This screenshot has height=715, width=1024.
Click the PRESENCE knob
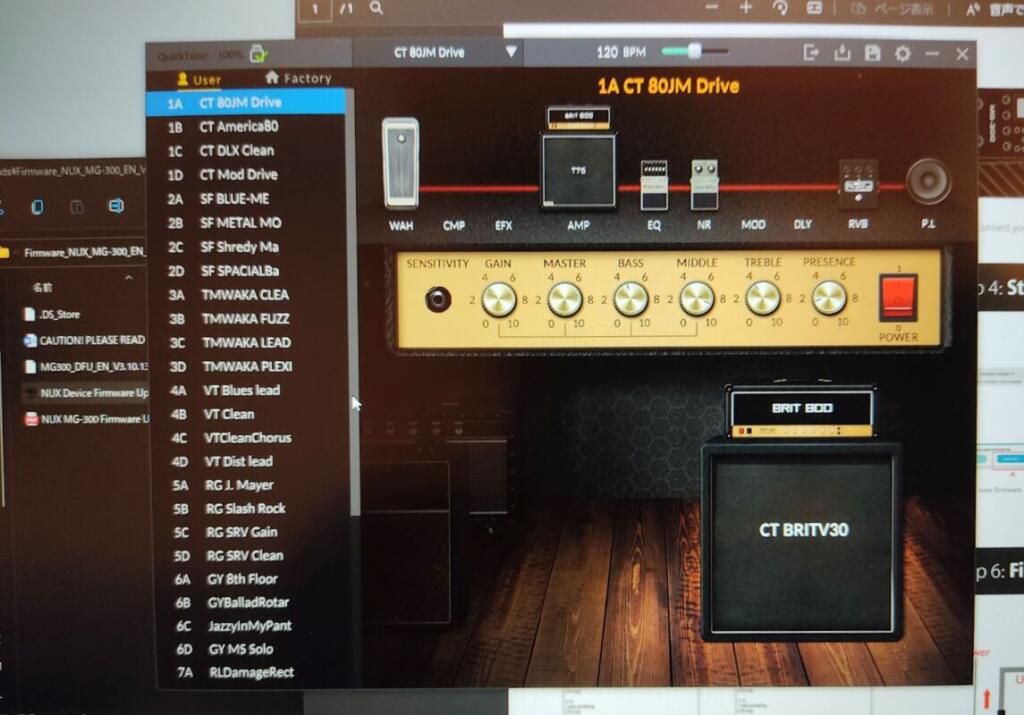(829, 298)
